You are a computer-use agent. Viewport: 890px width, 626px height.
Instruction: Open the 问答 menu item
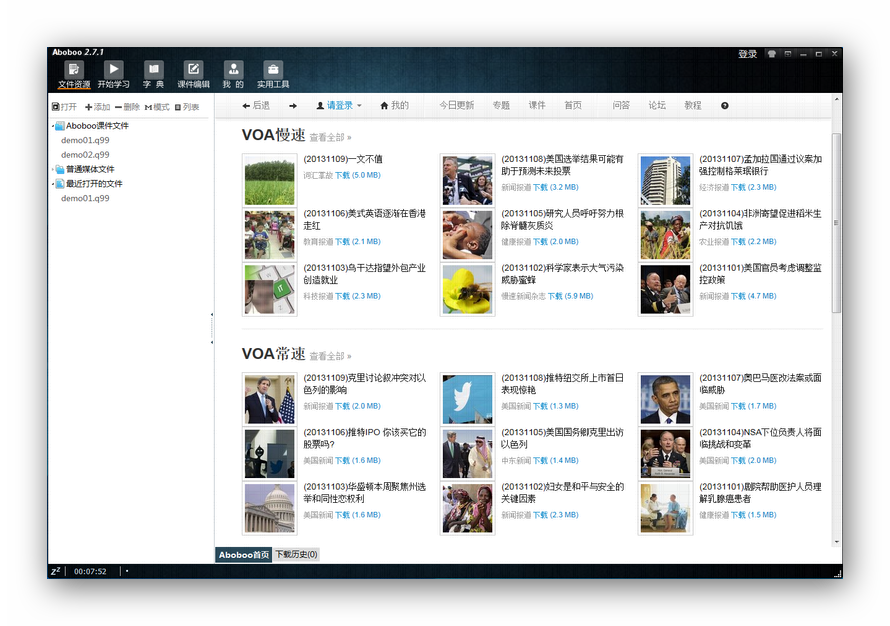click(621, 105)
